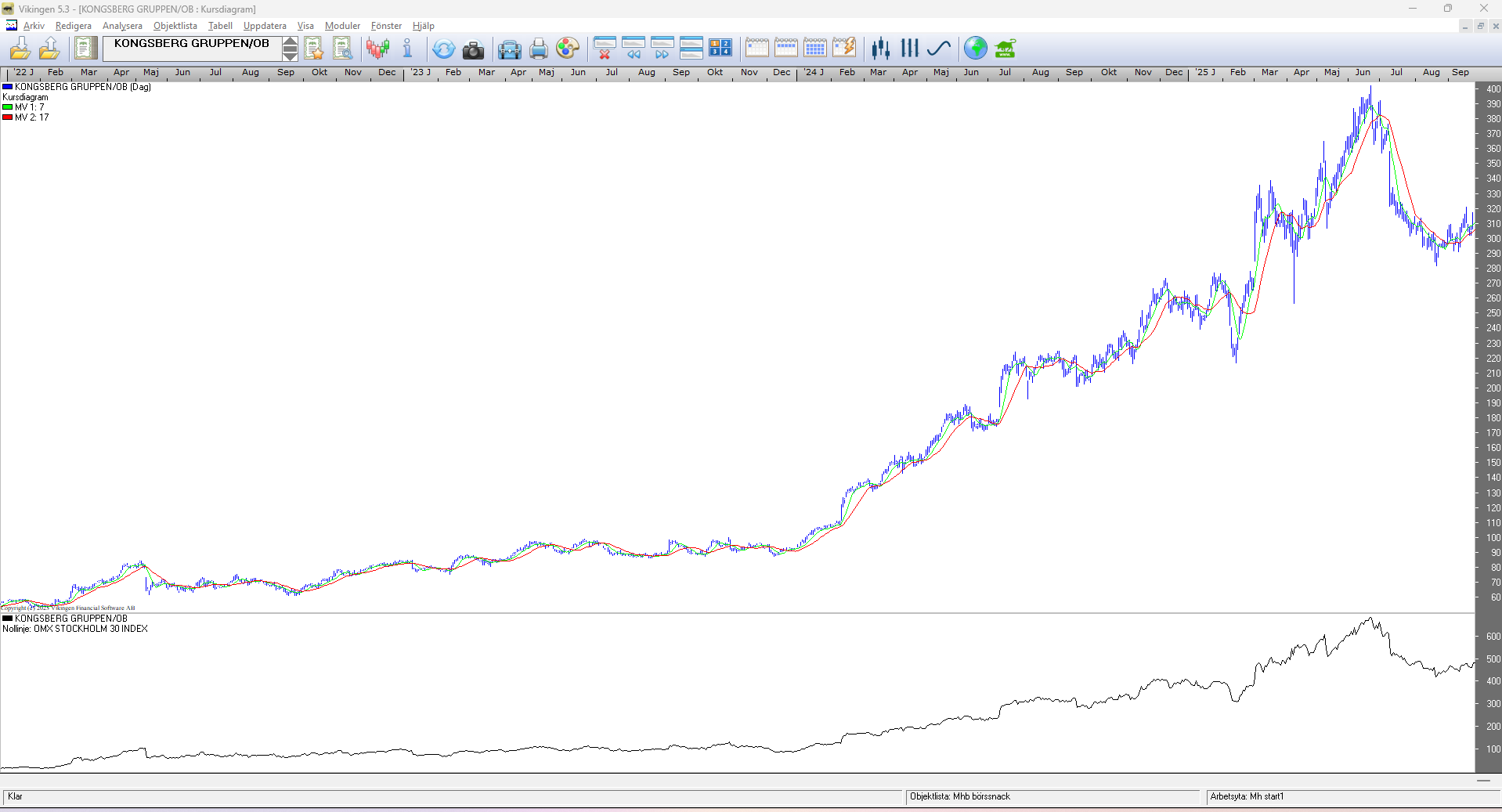Open the Hjälp menu
1502x812 pixels.
tap(424, 26)
